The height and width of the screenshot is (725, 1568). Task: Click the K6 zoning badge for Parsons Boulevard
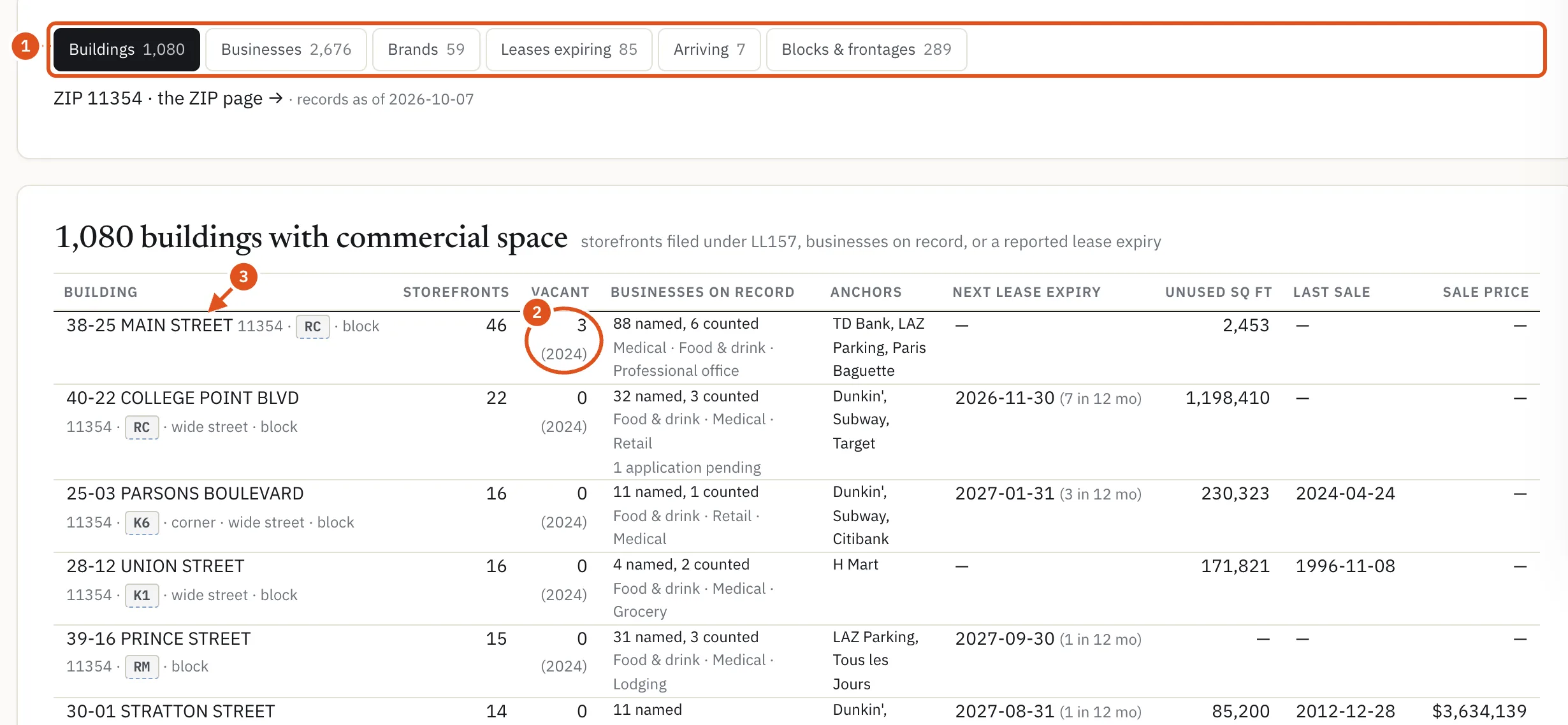click(142, 523)
